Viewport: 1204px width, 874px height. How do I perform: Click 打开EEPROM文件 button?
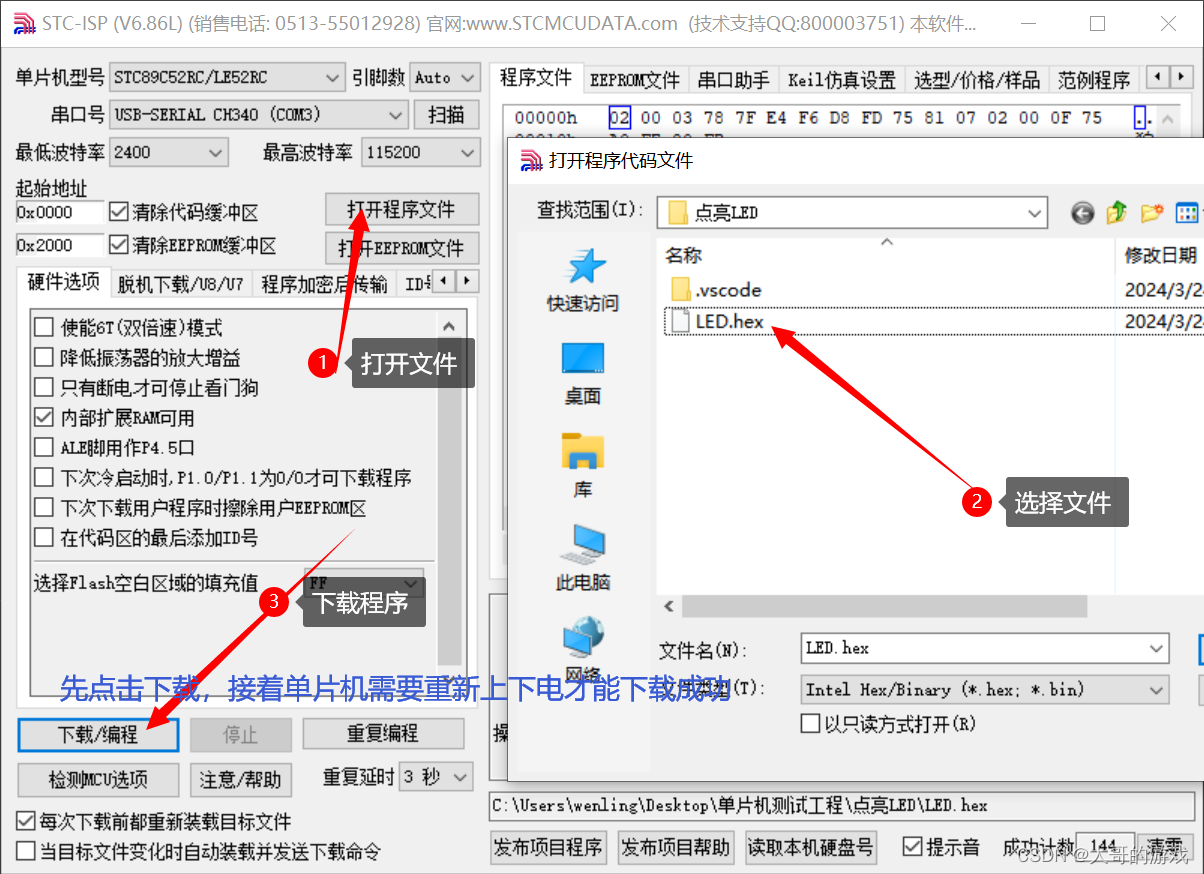pos(402,248)
